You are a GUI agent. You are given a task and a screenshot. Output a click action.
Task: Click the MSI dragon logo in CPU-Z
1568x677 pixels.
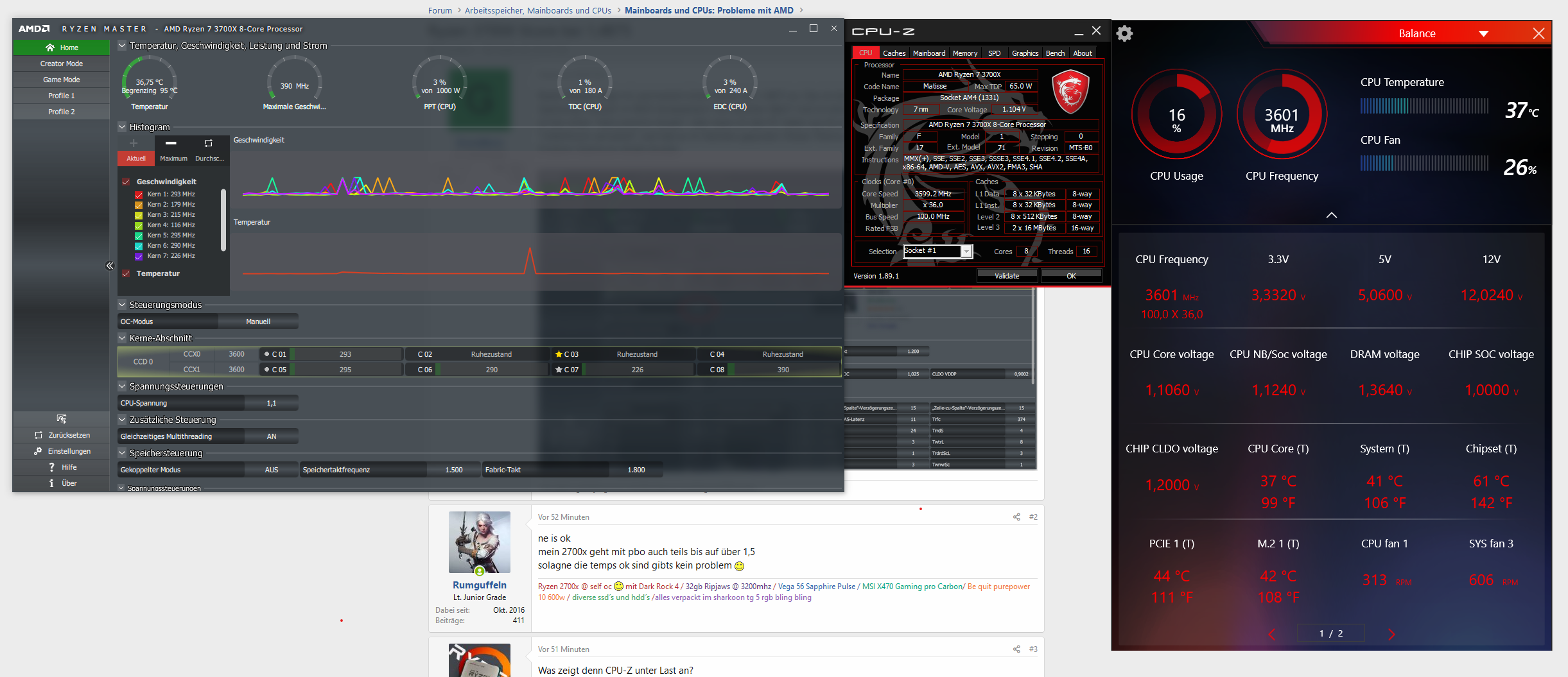click(1070, 92)
